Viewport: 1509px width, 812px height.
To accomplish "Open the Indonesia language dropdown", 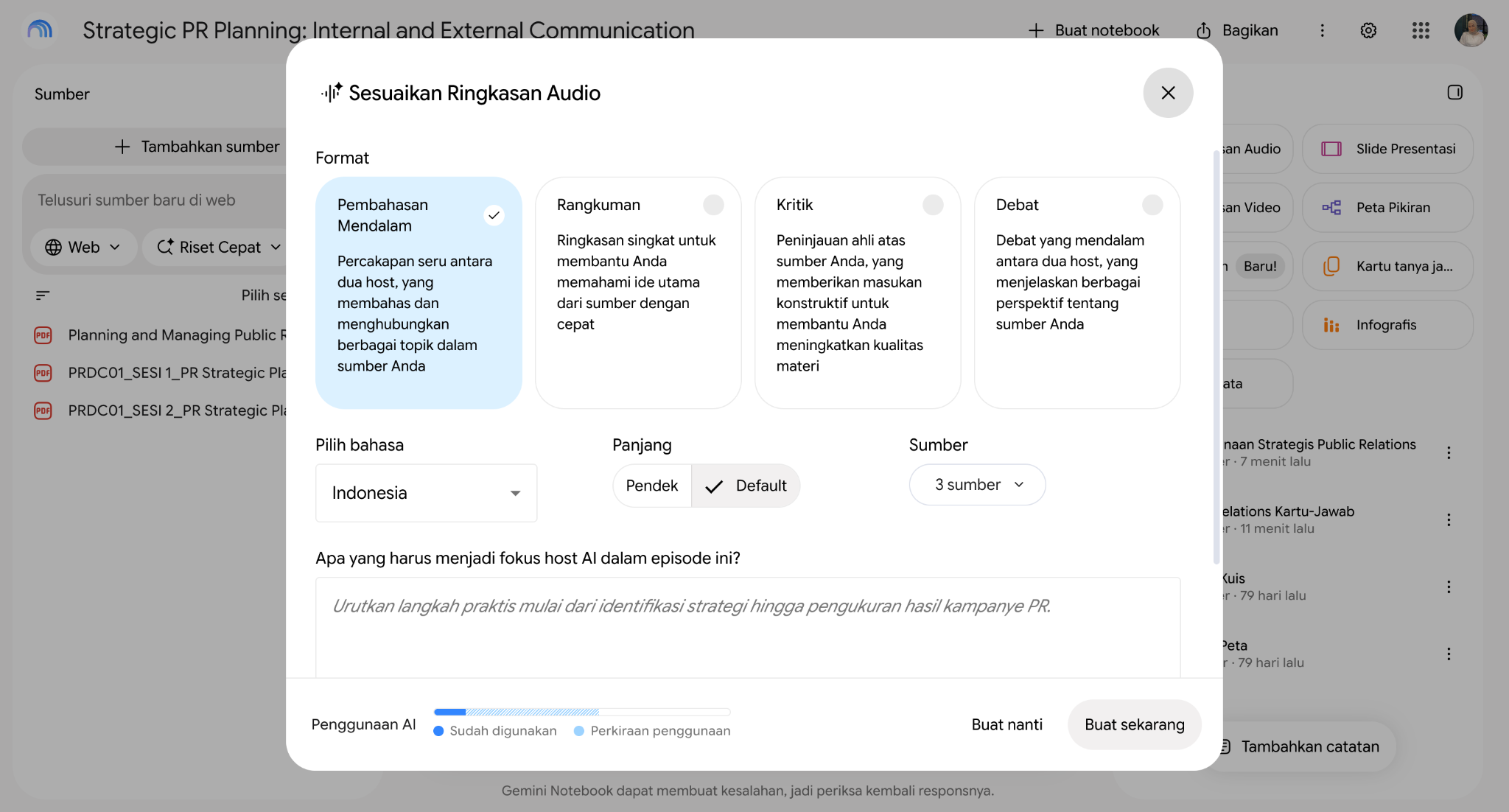I will coord(426,493).
